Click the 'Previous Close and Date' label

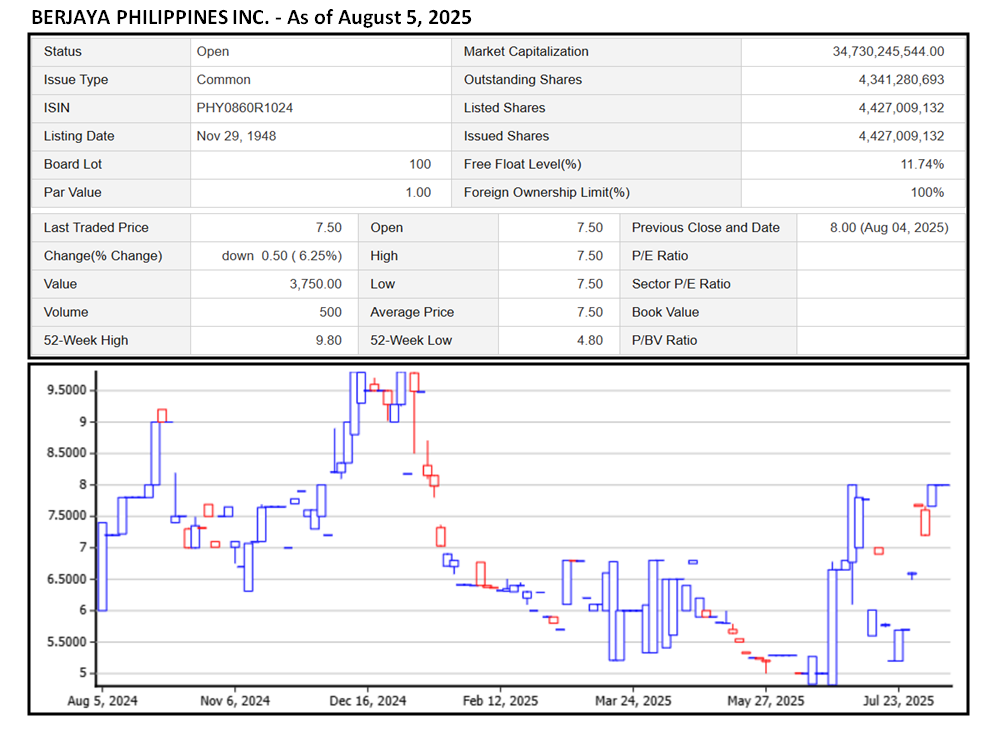click(x=705, y=228)
